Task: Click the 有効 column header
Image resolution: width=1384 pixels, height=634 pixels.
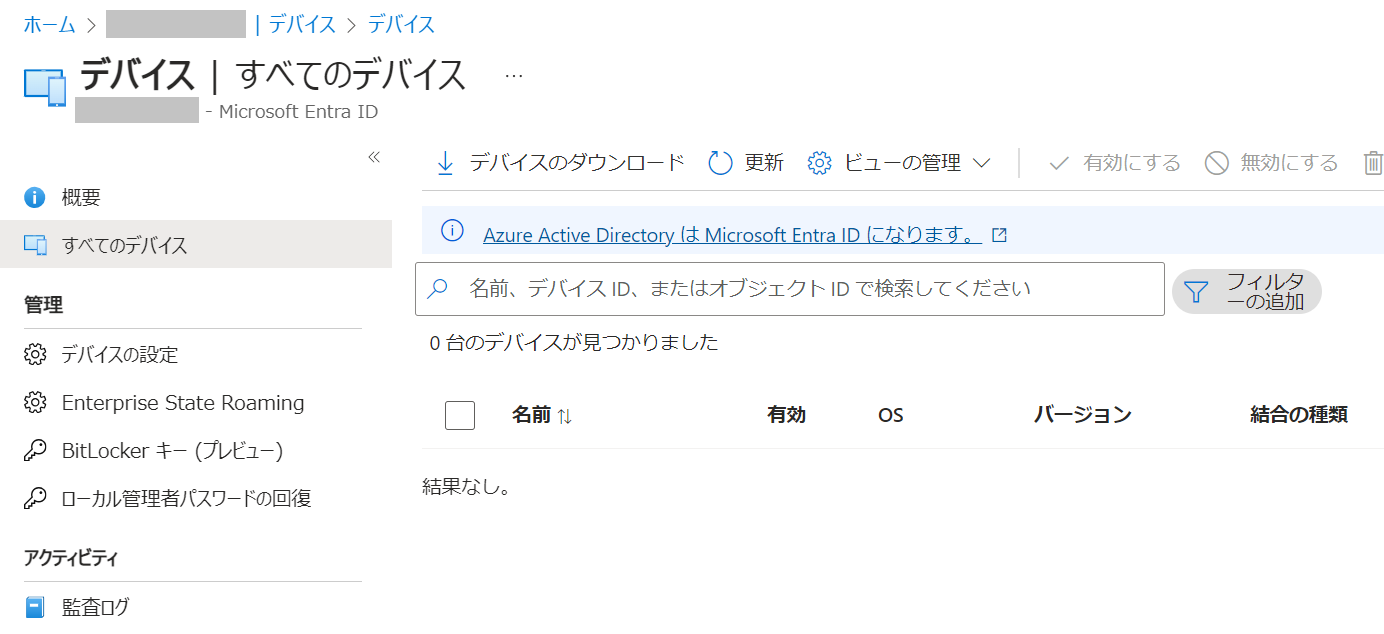Action: 786,414
